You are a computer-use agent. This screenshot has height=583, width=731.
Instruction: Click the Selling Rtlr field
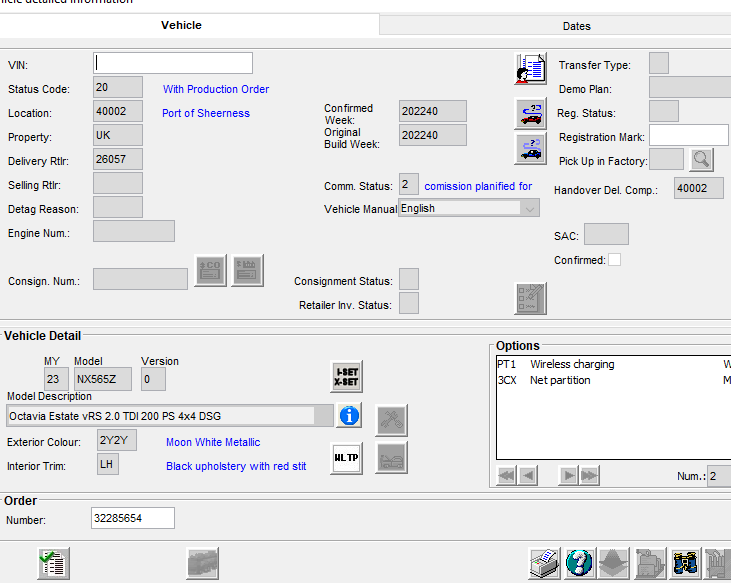[118, 183]
